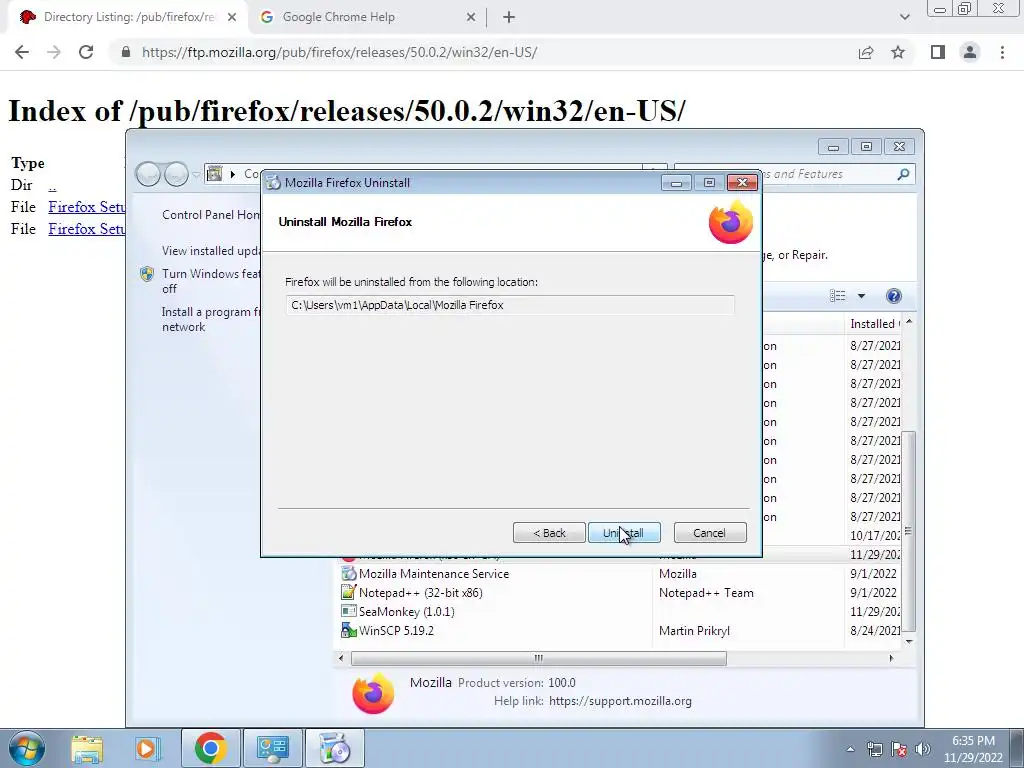Click the vertical scrollbar up arrow
Viewport: 1024px width, 768px height.
pos(908,323)
